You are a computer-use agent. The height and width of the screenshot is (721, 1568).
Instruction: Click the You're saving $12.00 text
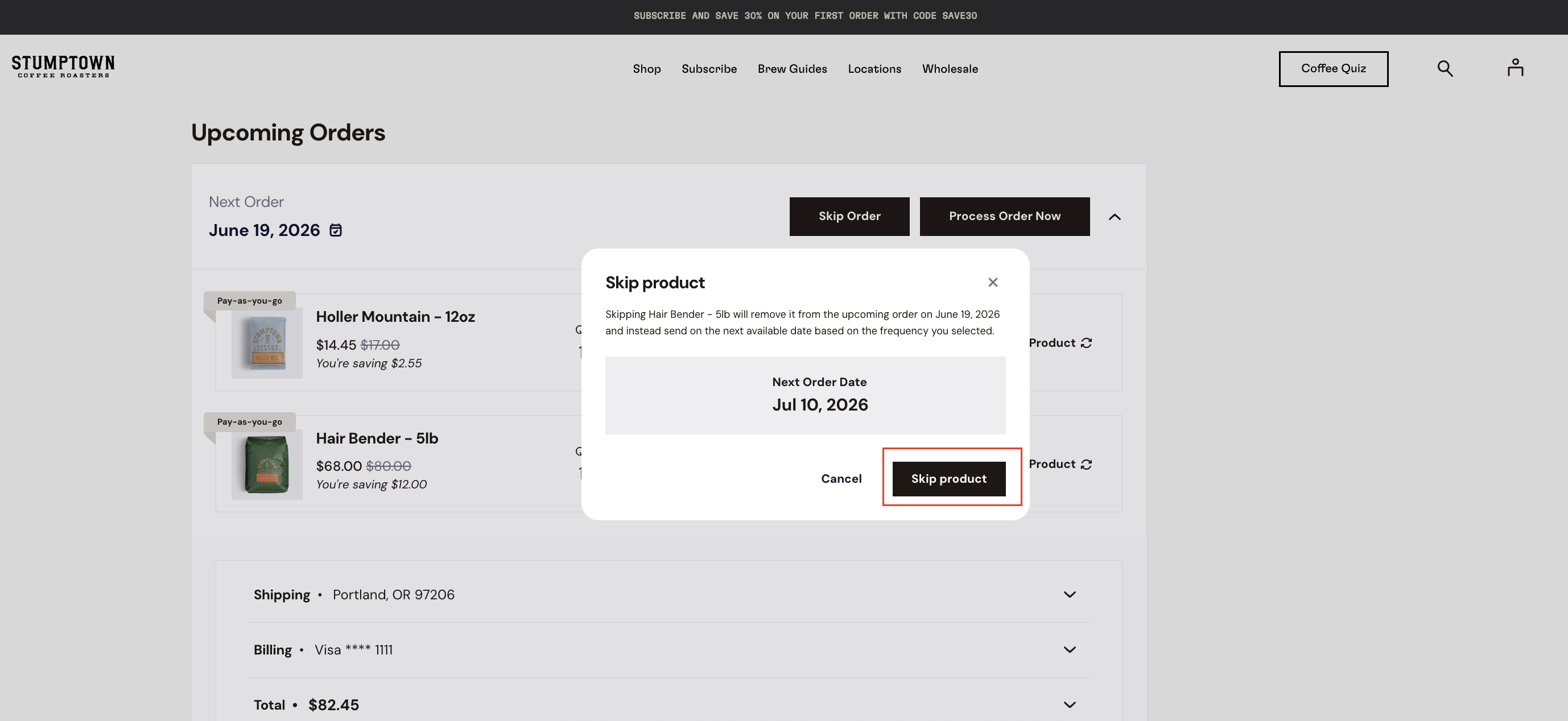coord(372,484)
